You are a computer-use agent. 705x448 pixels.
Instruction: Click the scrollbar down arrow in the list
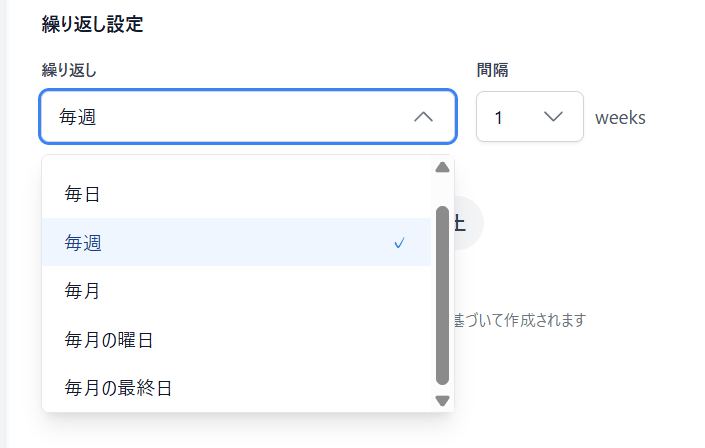[442, 400]
